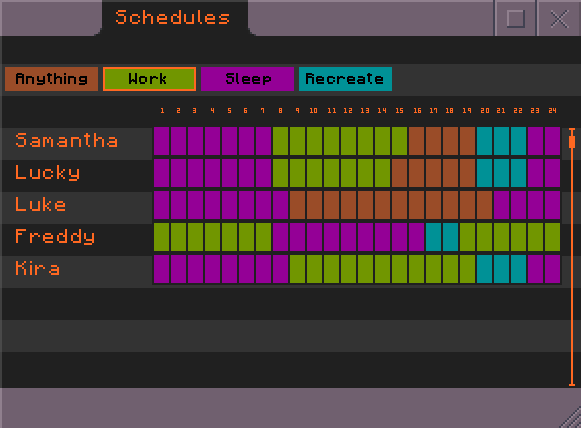Click Samantha's hour 1 sleep cell
Viewport: 581px width, 428px height.
point(162,141)
